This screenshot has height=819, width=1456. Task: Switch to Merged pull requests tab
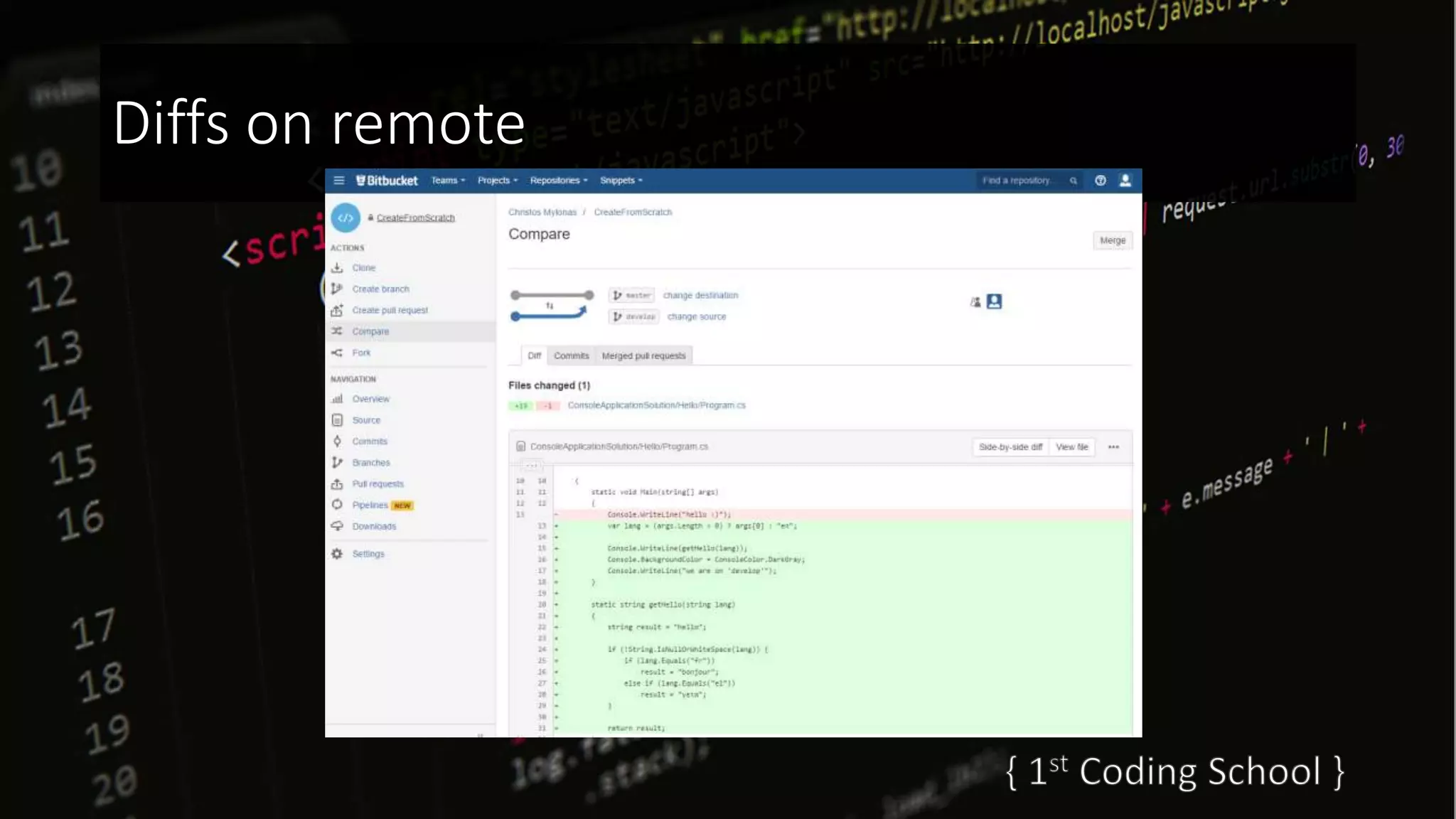(643, 355)
